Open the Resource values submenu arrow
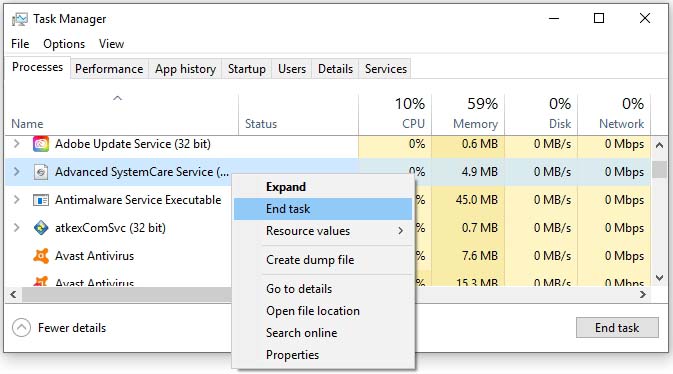 400,231
